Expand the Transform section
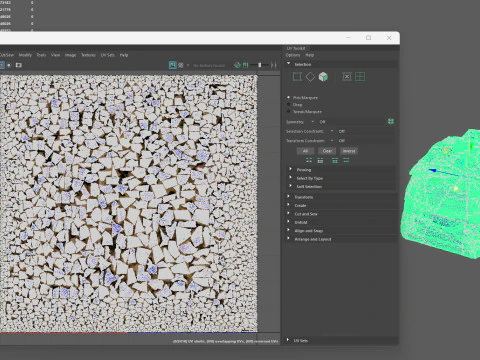Viewport: 480px width, 360px height. click(341, 197)
